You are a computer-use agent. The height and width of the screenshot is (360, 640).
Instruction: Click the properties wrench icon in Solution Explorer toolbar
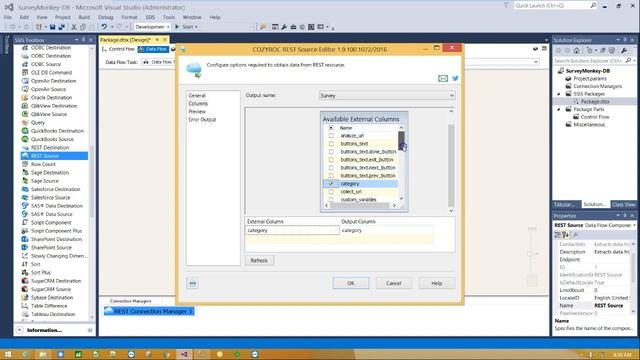(x=624, y=51)
